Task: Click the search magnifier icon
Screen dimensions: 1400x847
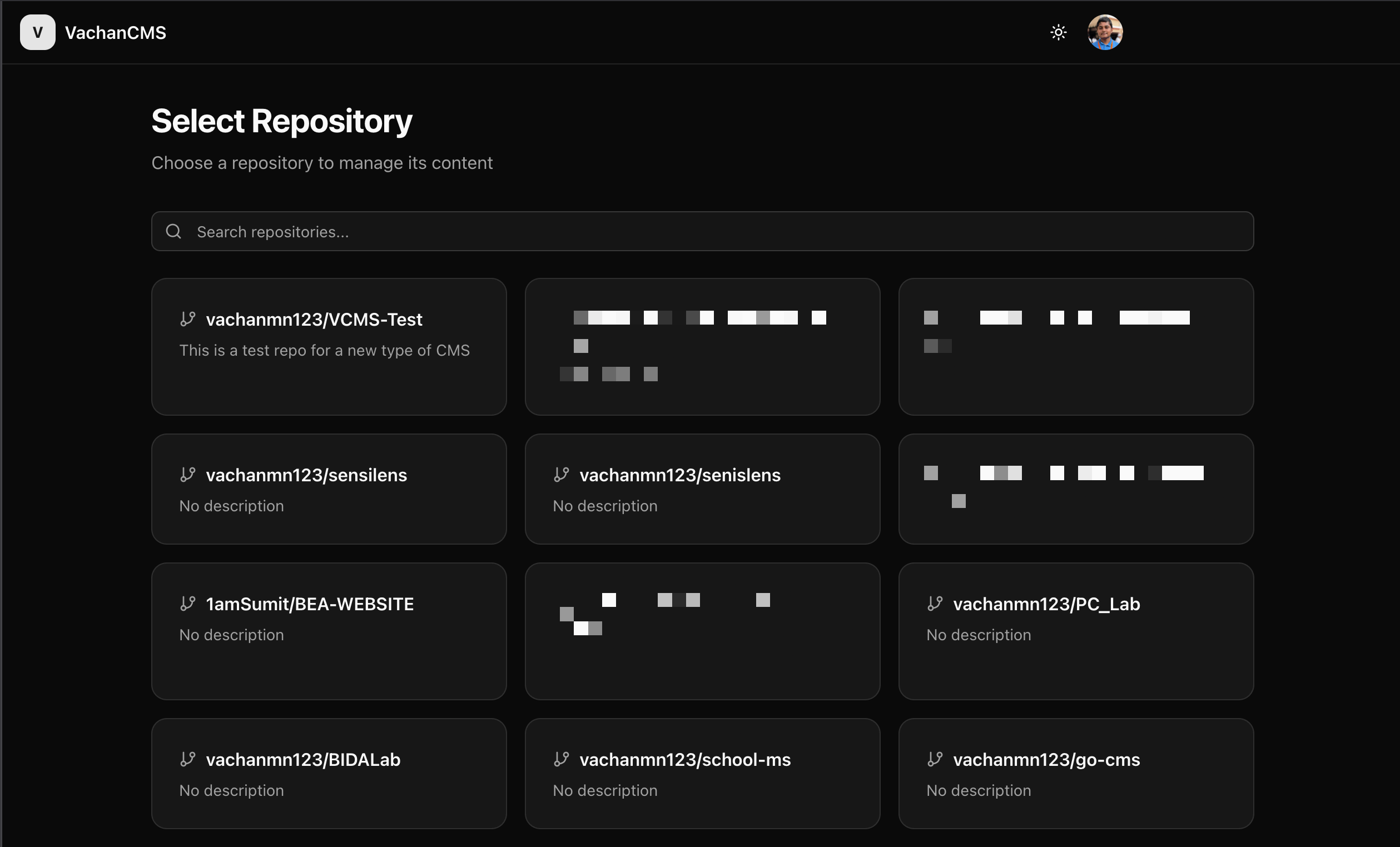Action: (x=173, y=231)
